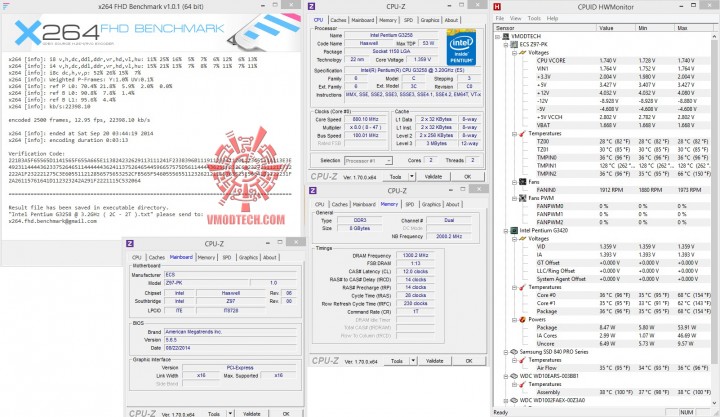Image resolution: width=720 pixels, height=417 pixels.
Task: Collapse the VMODTECH root node
Action: 498,37
